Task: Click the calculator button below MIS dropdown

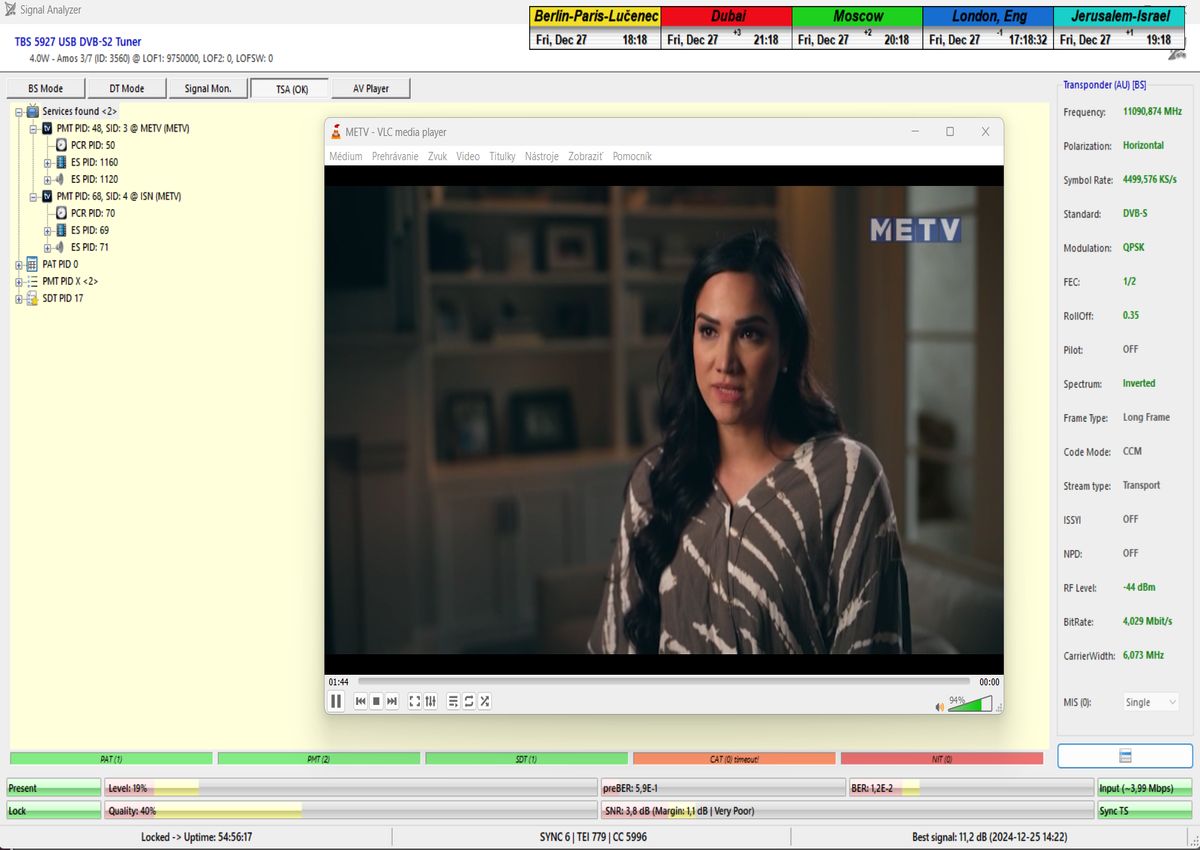Action: 1124,755
